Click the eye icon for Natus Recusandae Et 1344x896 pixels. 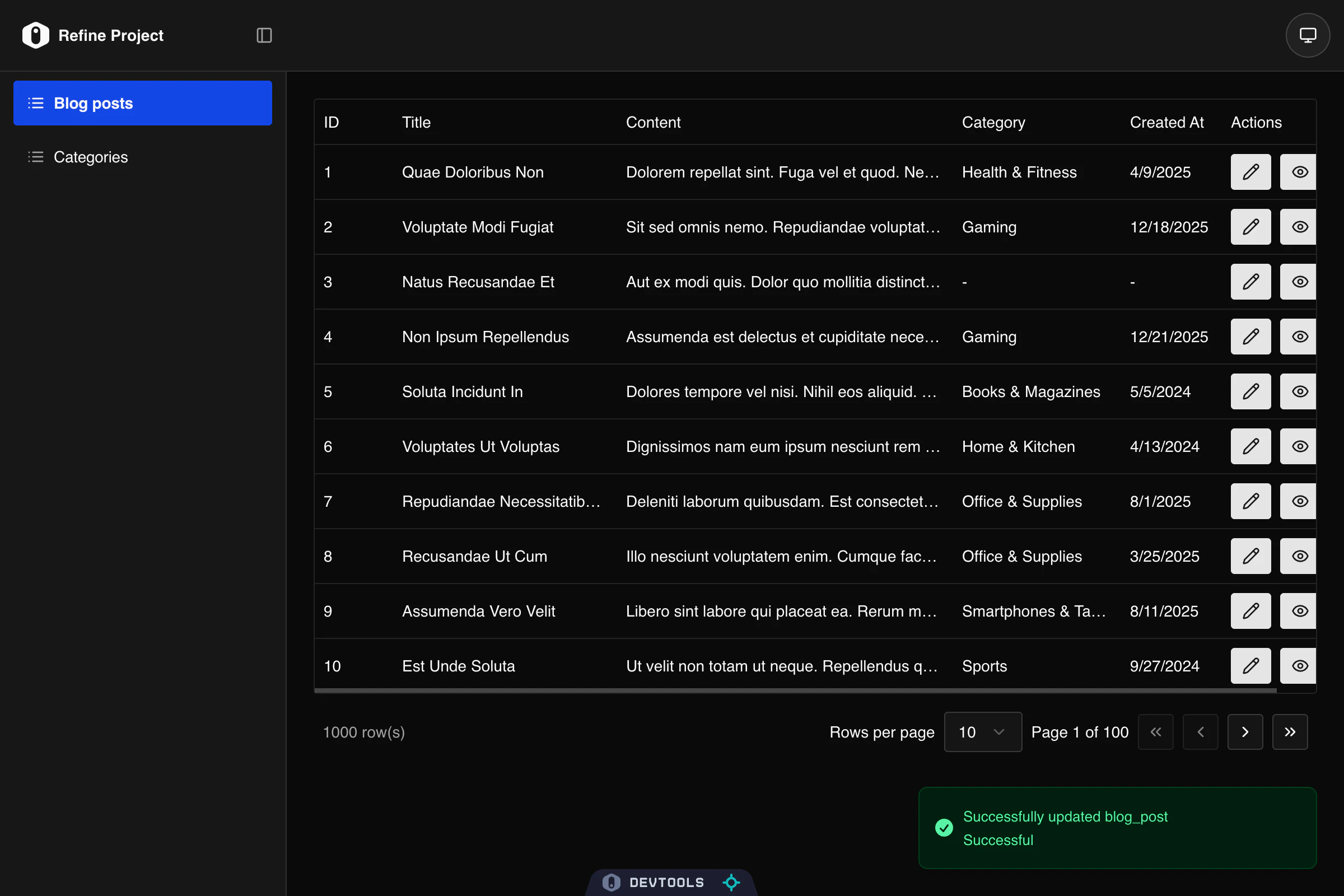click(x=1299, y=282)
